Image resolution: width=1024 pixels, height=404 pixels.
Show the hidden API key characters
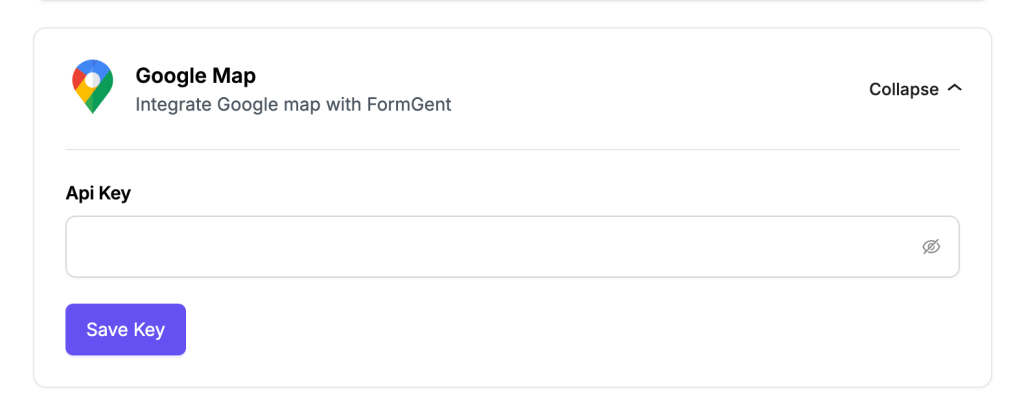point(931,247)
